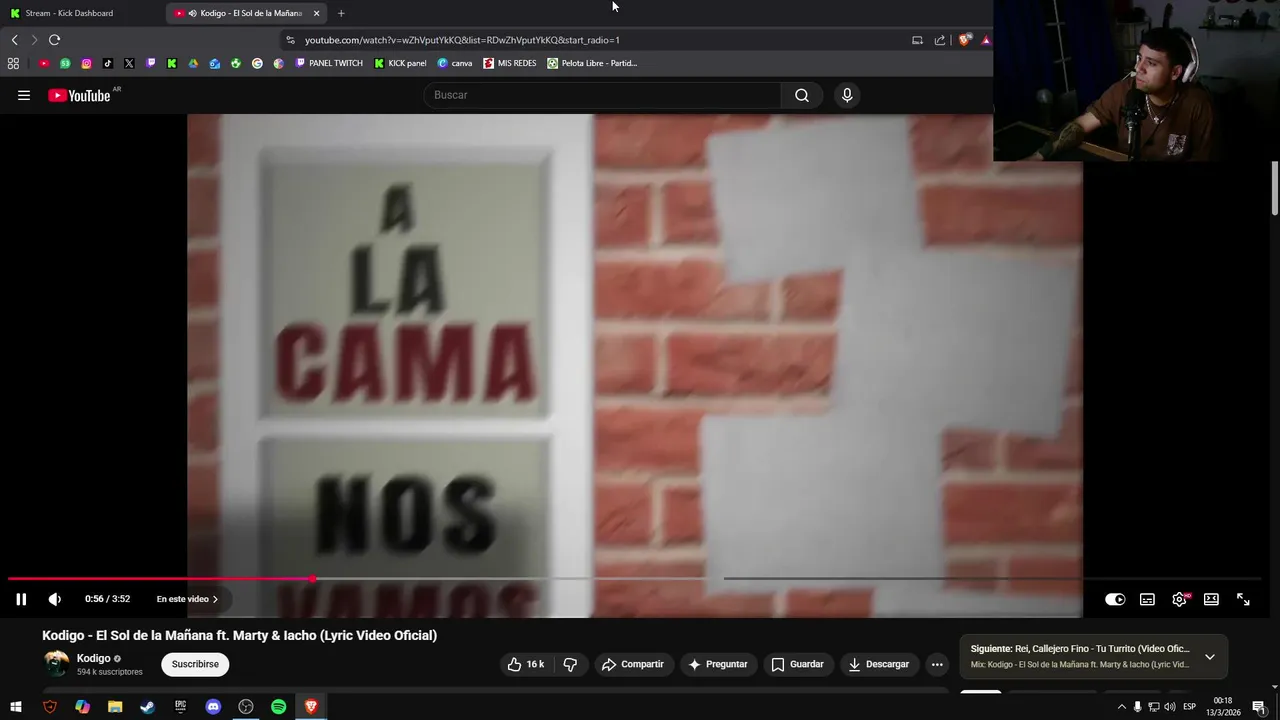Click the page vertical scrollbar
This screenshot has width=1280, height=720.
click(x=1275, y=188)
